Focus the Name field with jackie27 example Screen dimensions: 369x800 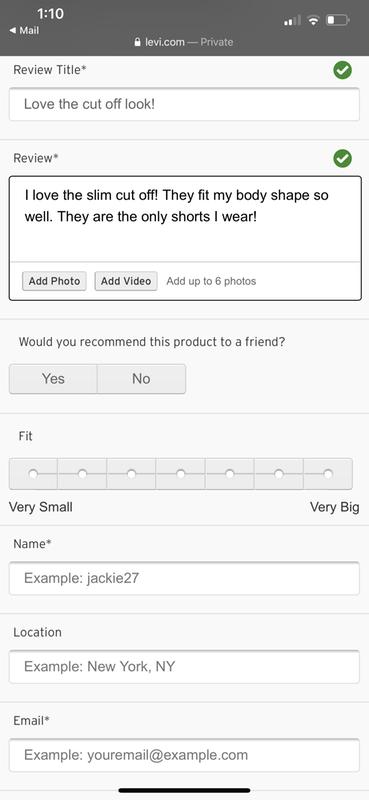[x=184, y=579]
